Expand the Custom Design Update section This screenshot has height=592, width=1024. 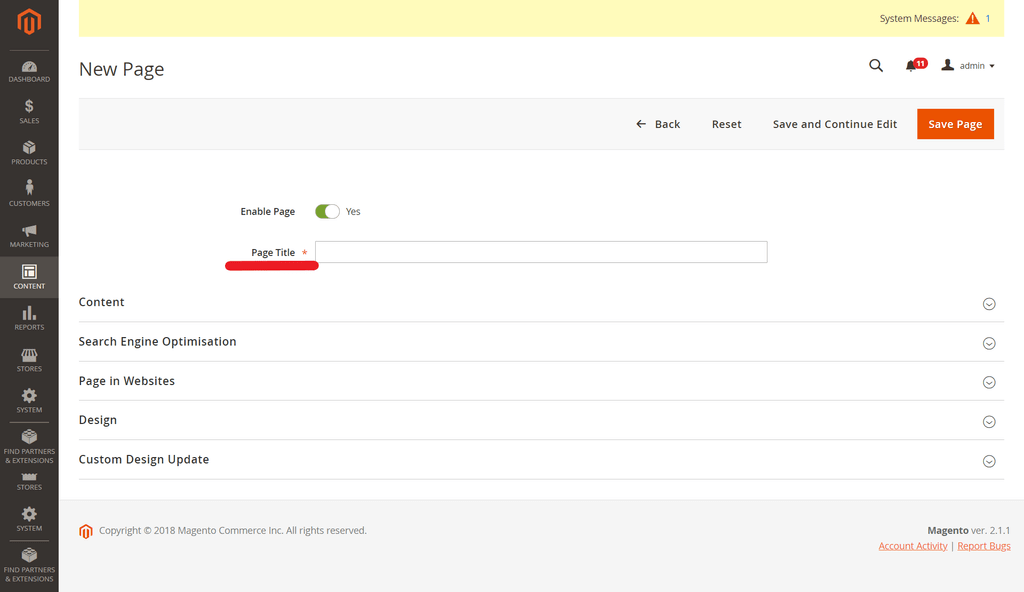coord(541,459)
